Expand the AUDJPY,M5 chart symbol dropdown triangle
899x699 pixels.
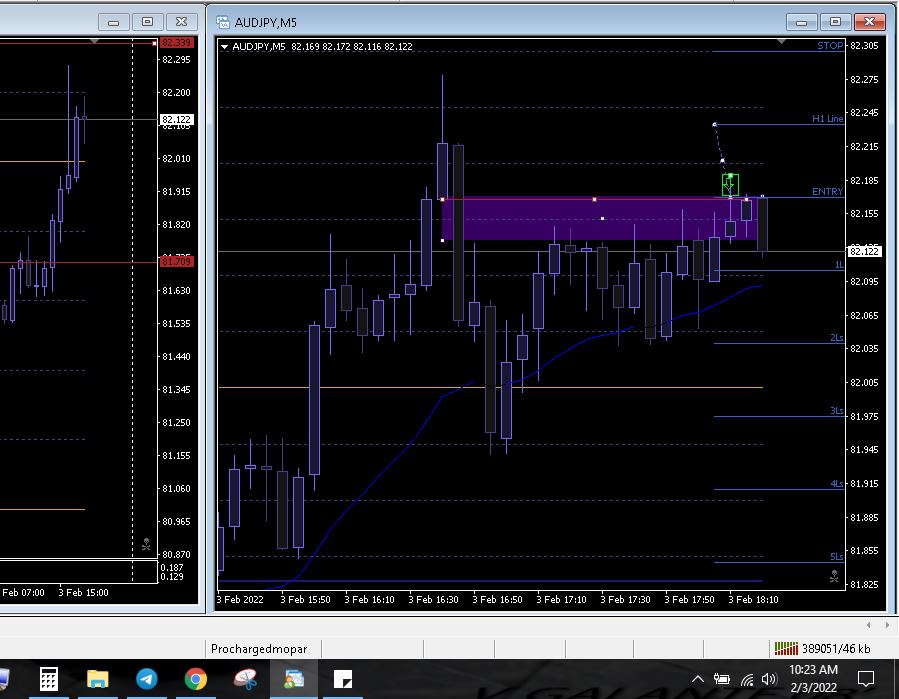[224, 46]
